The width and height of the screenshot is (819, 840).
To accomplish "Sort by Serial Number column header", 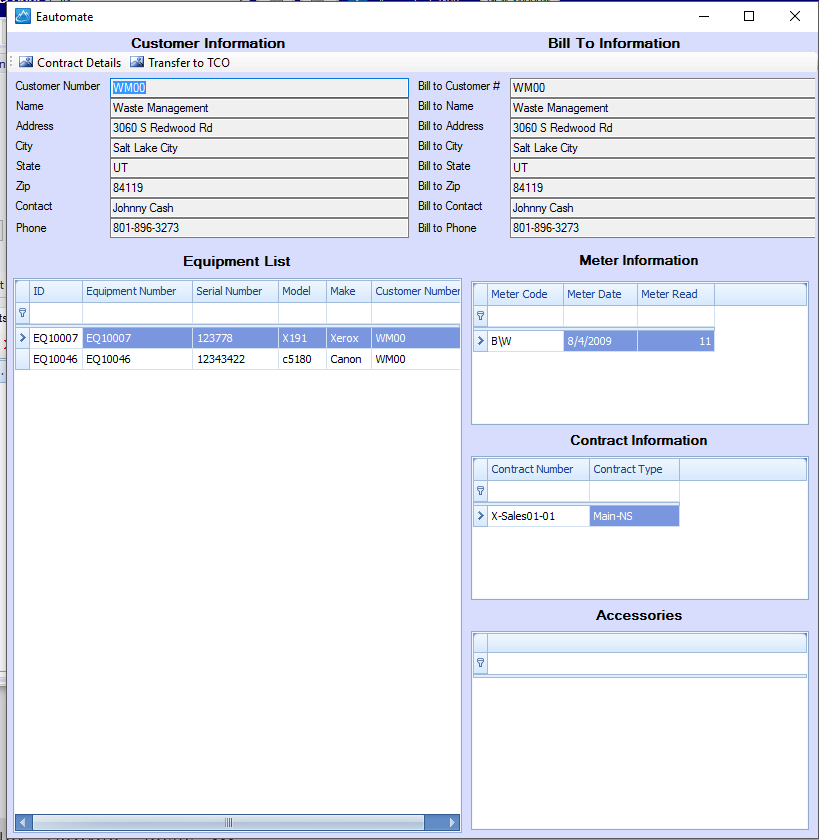I will pos(235,291).
